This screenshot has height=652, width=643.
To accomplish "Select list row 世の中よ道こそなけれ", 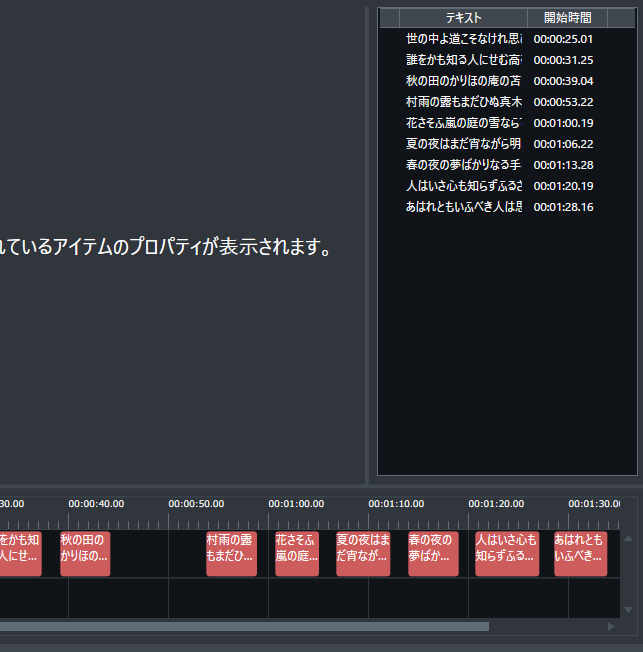I will [x=507, y=39].
